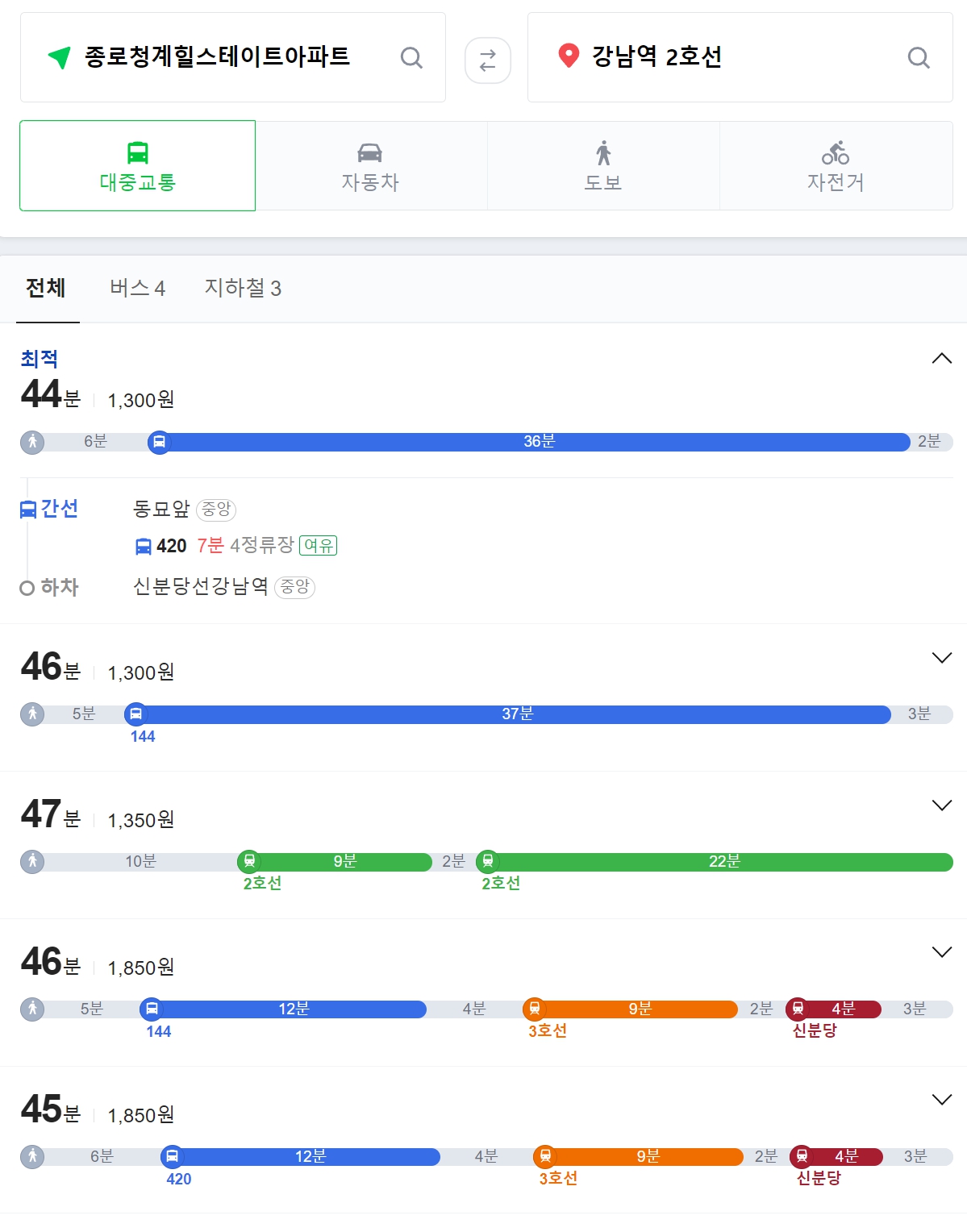This screenshot has height=1232, width=967.
Task: Open alighting stop 신분당선강남역
Action: [201, 586]
